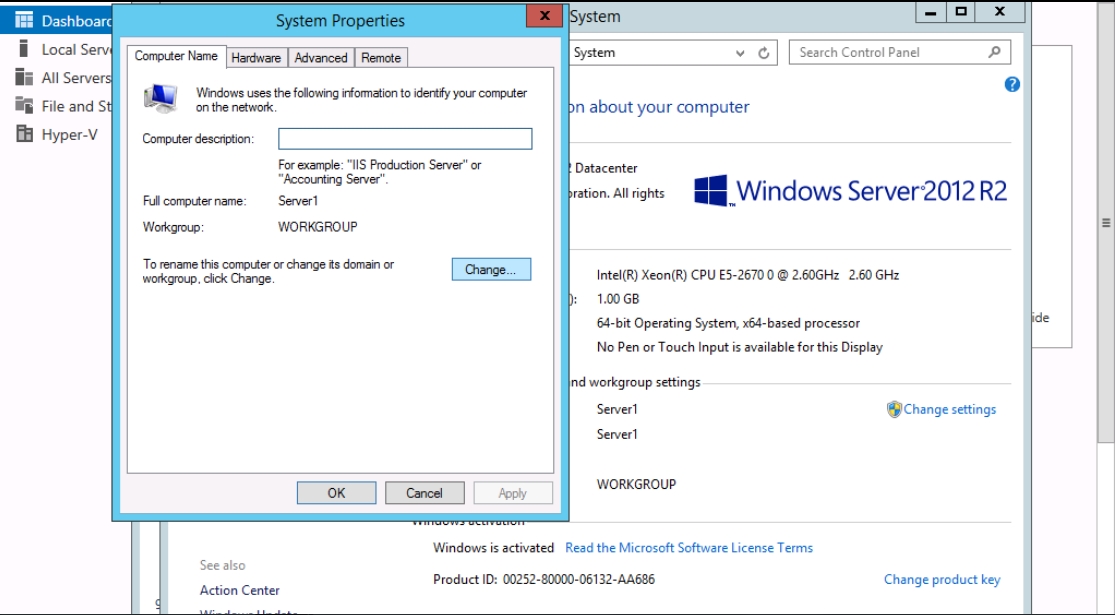Click the computer icon in System Properties

click(161, 98)
